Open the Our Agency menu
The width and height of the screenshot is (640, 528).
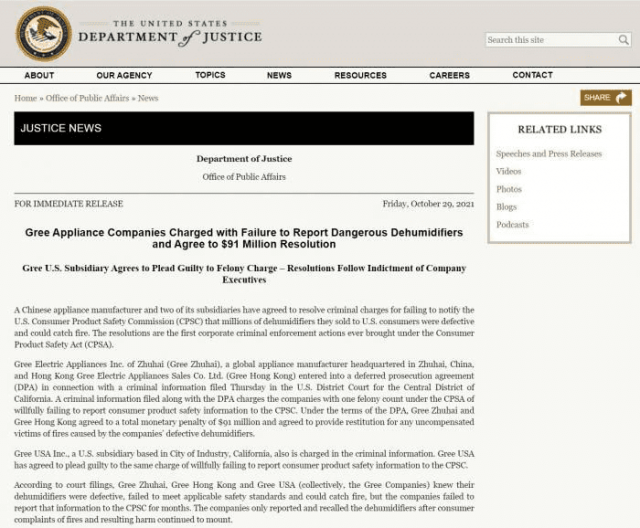pos(124,75)
